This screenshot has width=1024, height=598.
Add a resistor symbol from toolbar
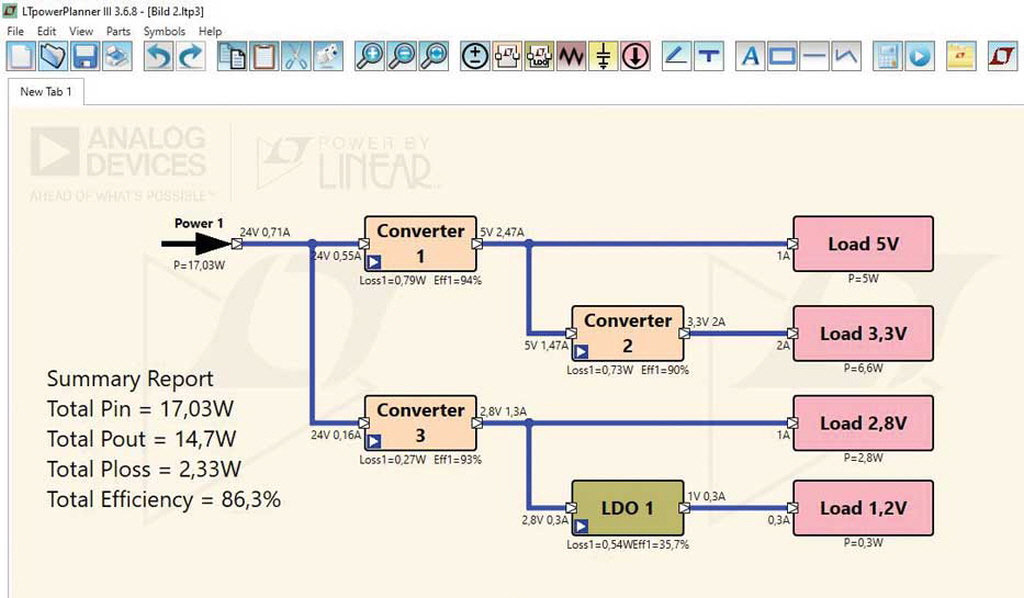[571, 57]
